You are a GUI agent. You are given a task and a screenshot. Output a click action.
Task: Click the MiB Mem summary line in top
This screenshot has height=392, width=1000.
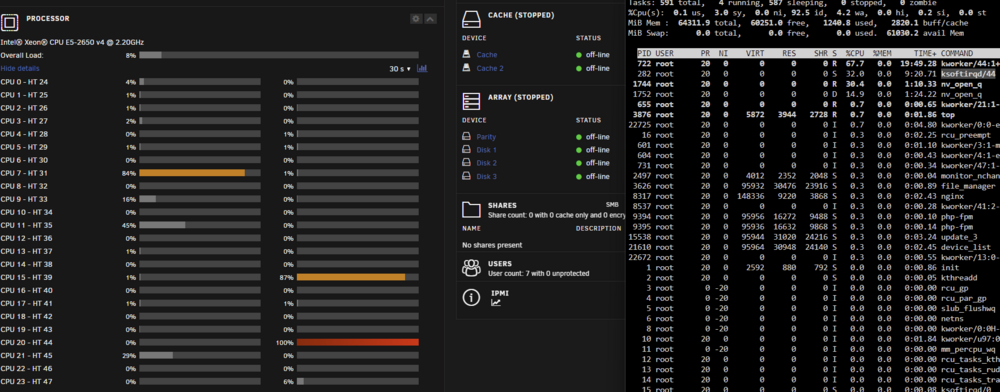[x=798, y=22]
